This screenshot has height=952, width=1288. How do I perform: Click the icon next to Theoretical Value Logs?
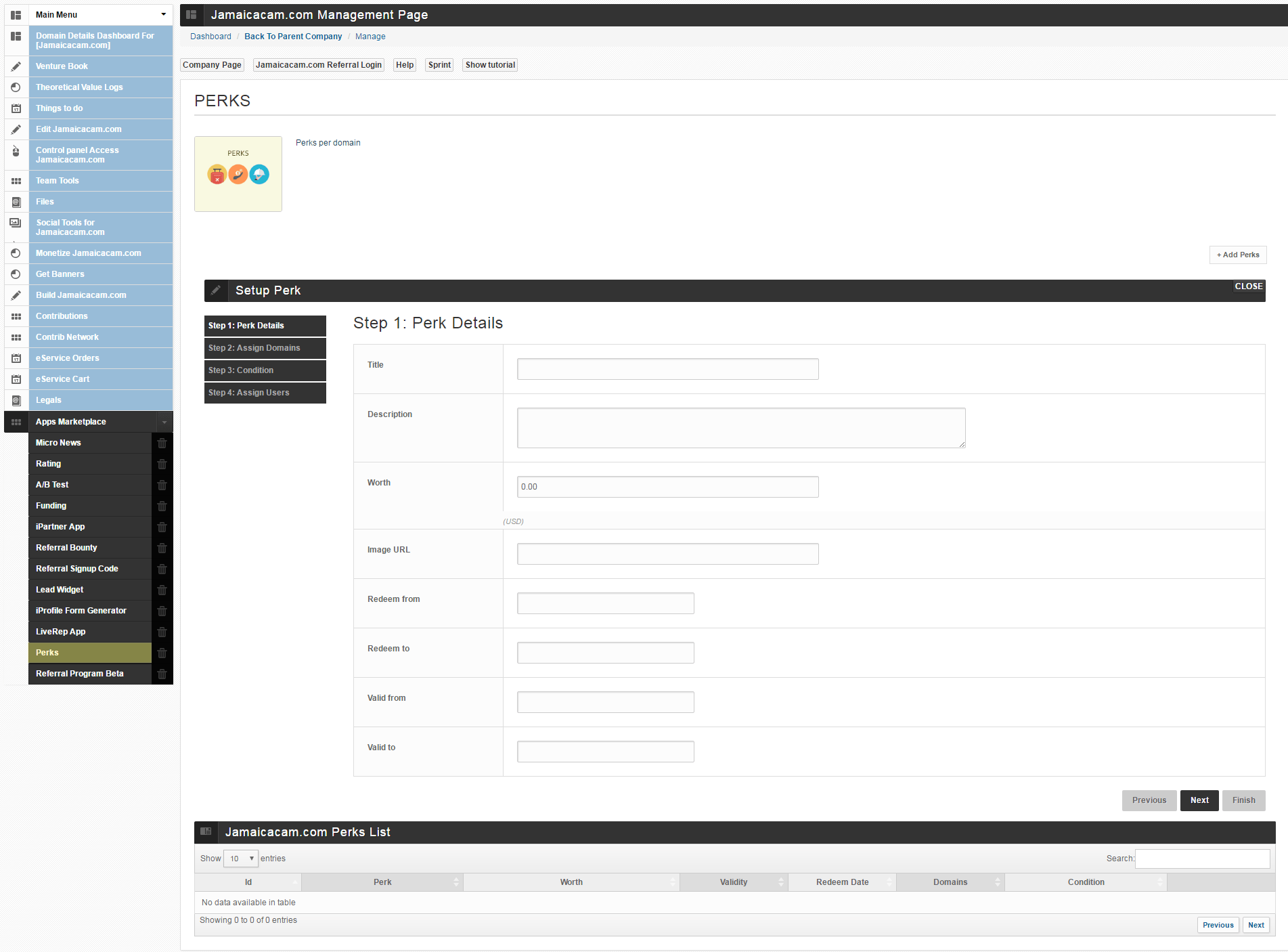(16, 87)
